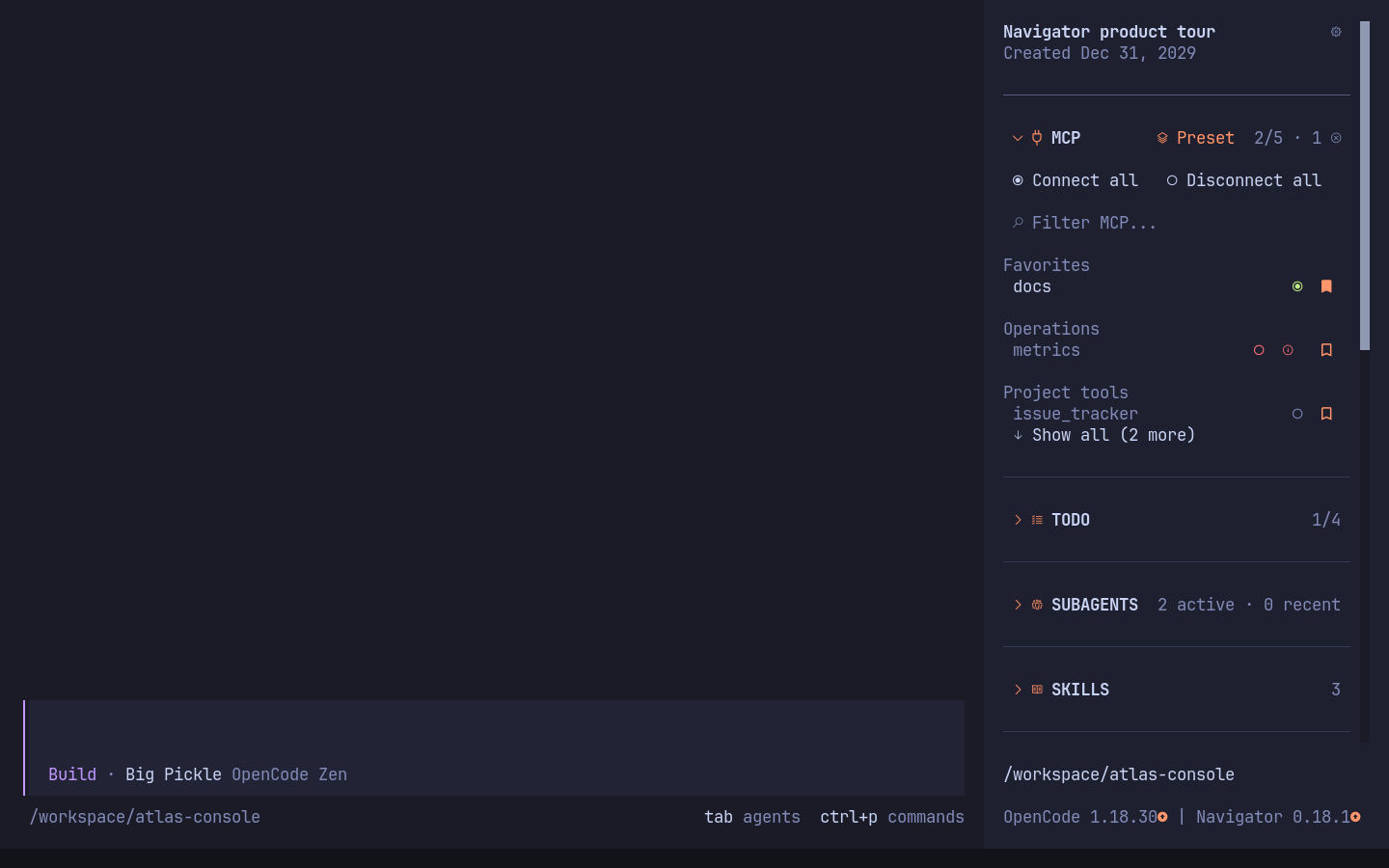Viewport: 1389px width, 868px height.
Task: Open the Preset selector
Action: pos(1196,138)
